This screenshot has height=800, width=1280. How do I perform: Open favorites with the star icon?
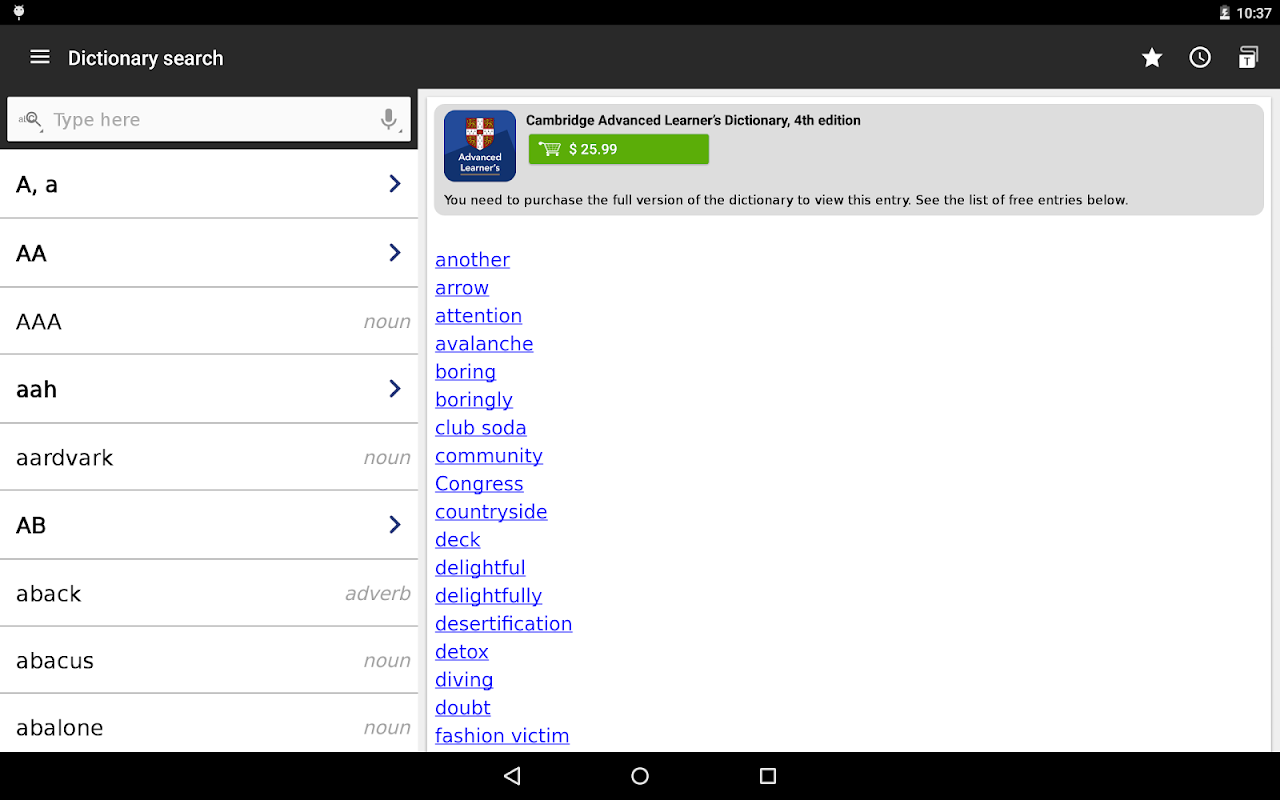[1152, 58]
